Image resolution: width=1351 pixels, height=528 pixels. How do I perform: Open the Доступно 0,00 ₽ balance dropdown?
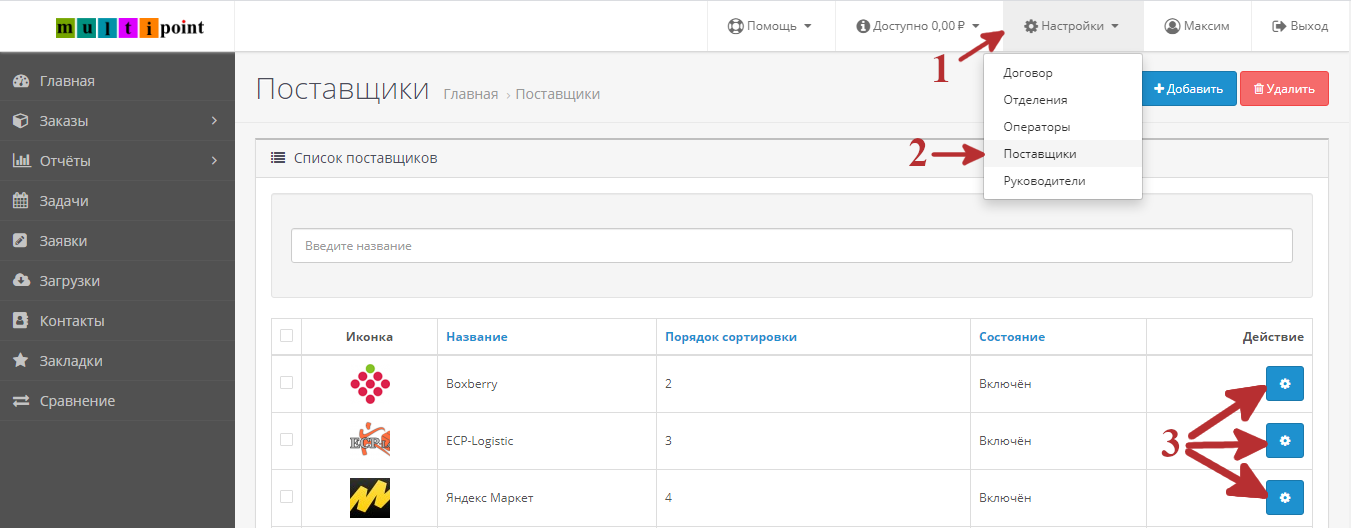(x=918, y=26)
